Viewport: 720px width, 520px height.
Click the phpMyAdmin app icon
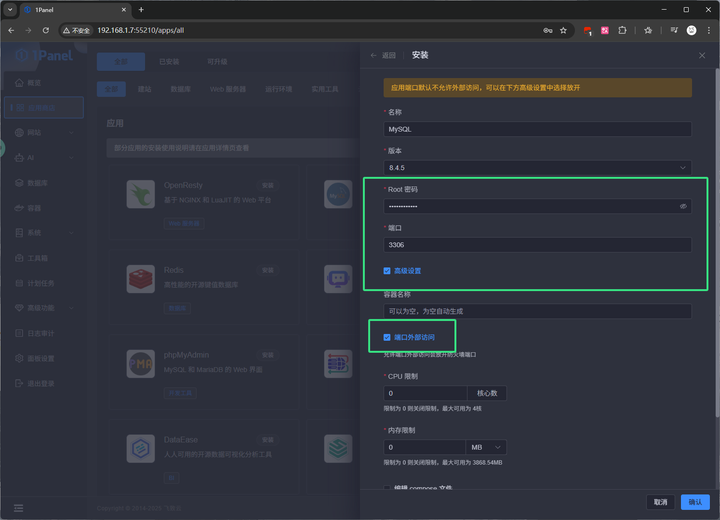141,364
